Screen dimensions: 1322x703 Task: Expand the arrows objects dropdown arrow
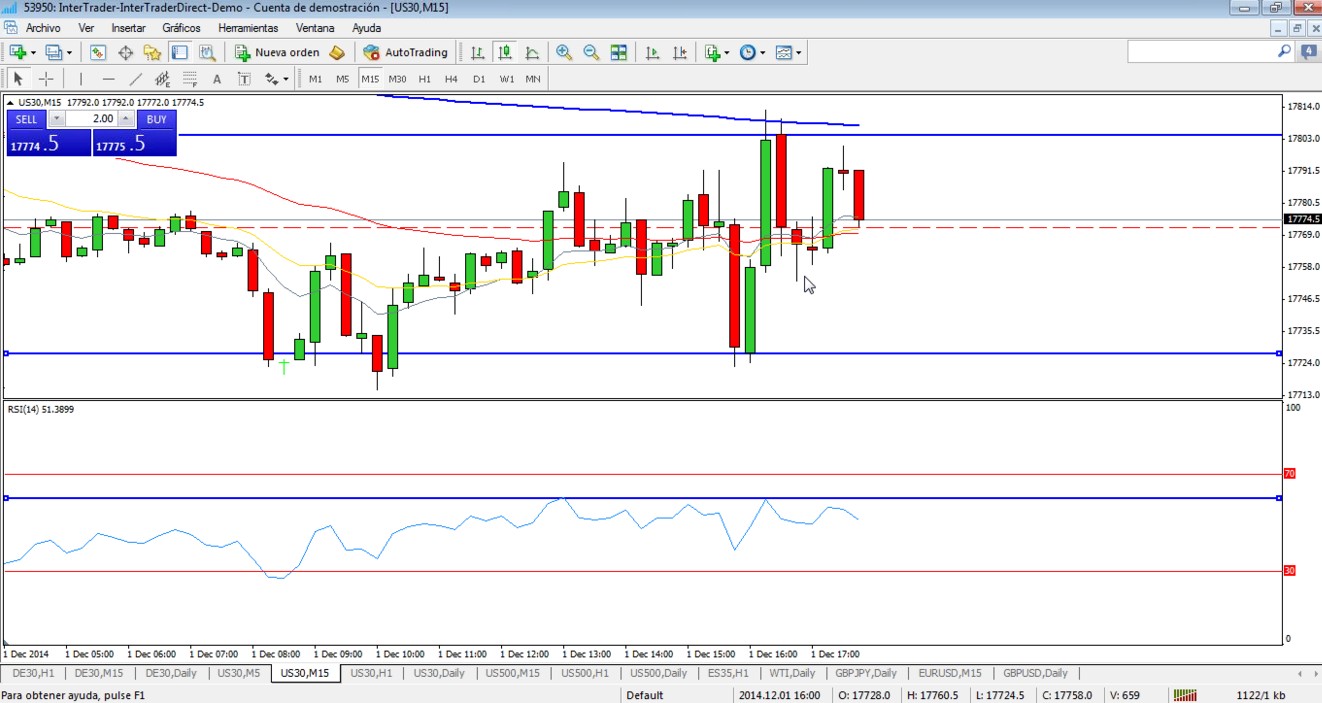tap(286, 79)
